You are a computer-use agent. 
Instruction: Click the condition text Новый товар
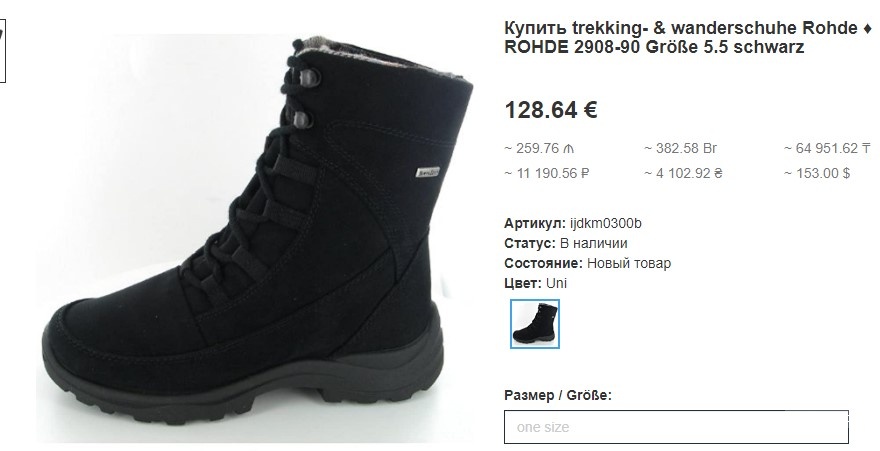click(629, 263)
